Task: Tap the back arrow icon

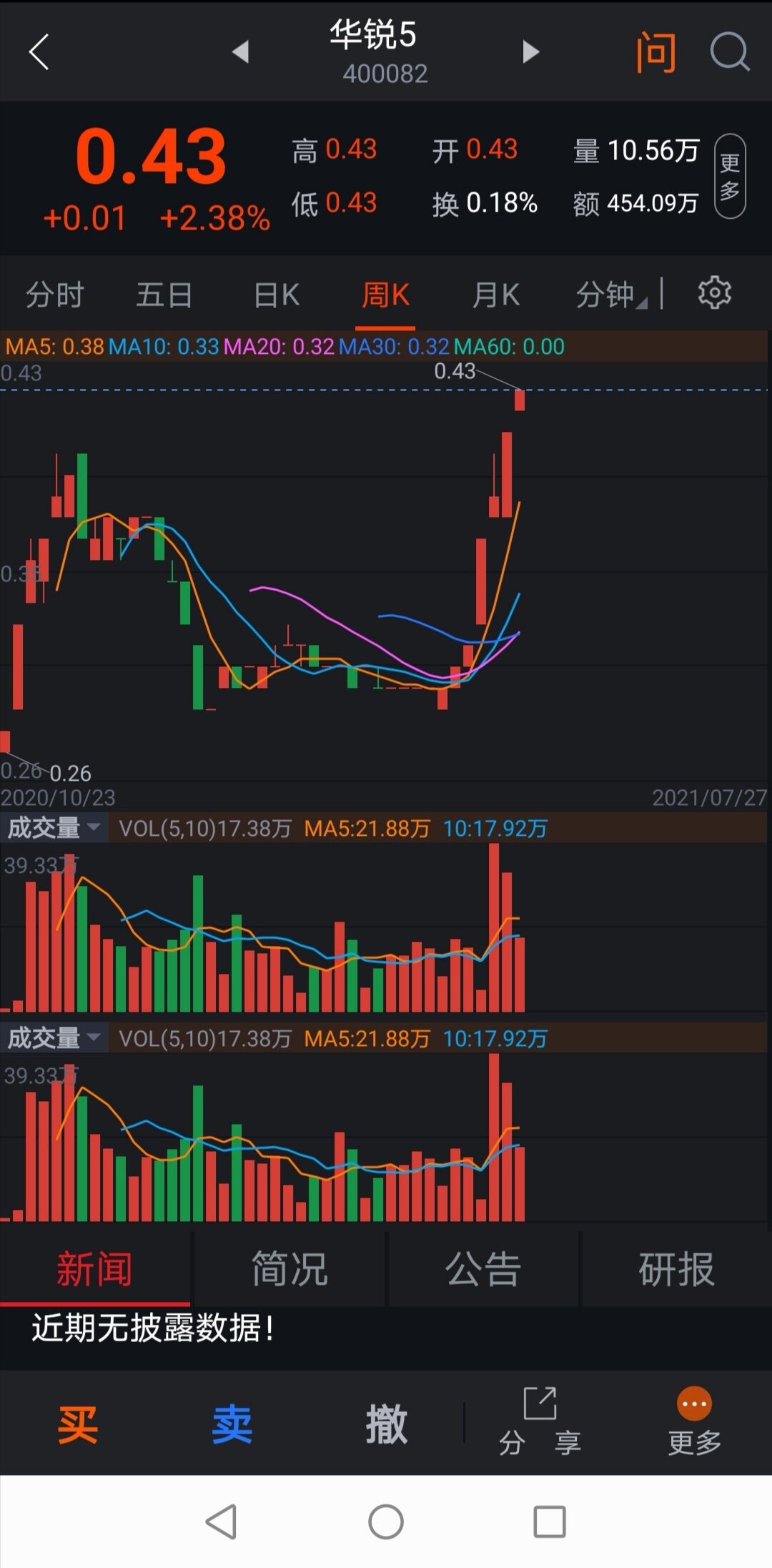Action: (x=39, y=52)
